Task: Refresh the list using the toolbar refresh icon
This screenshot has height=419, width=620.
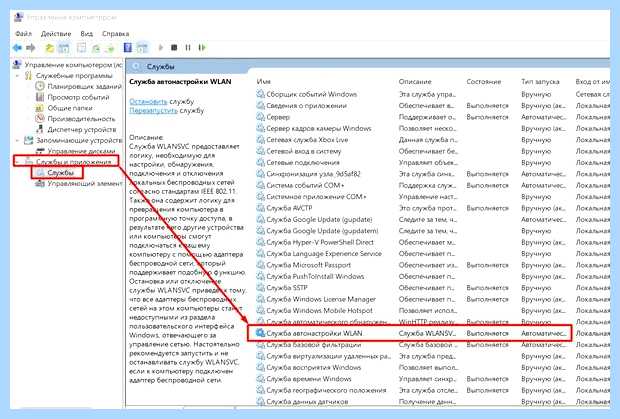Action: pyautogui.click(x=96, y=48)
